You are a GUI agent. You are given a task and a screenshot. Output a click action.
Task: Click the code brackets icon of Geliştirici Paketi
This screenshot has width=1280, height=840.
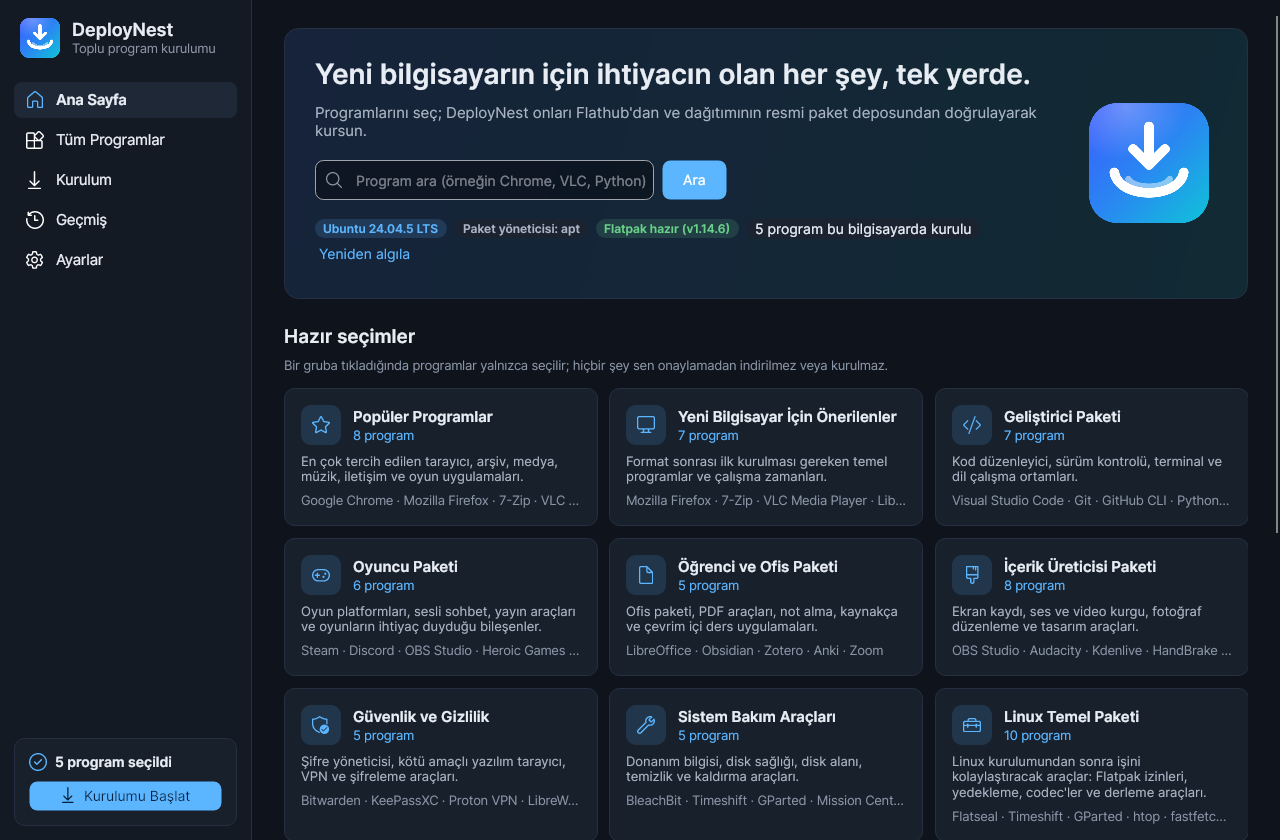pos(972,425)
